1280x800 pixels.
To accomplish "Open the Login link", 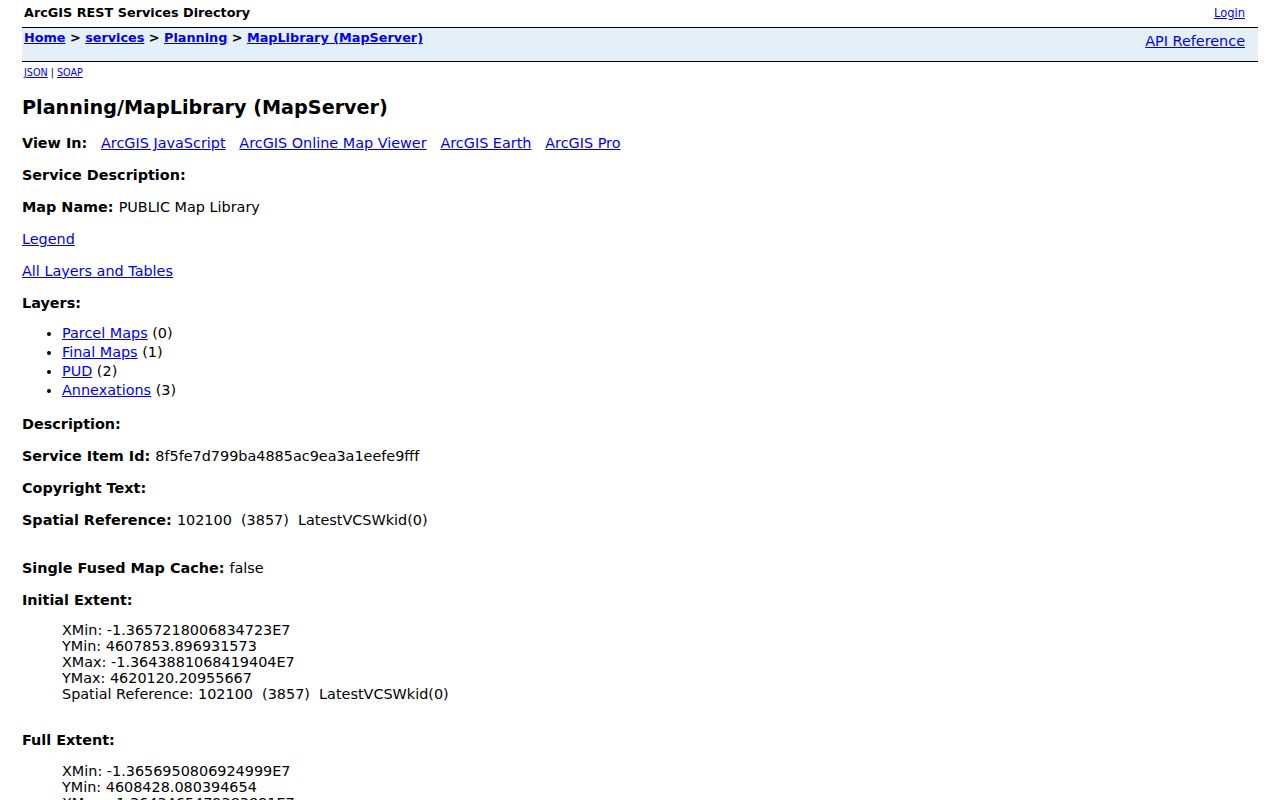I will [x=1229, y=13].
